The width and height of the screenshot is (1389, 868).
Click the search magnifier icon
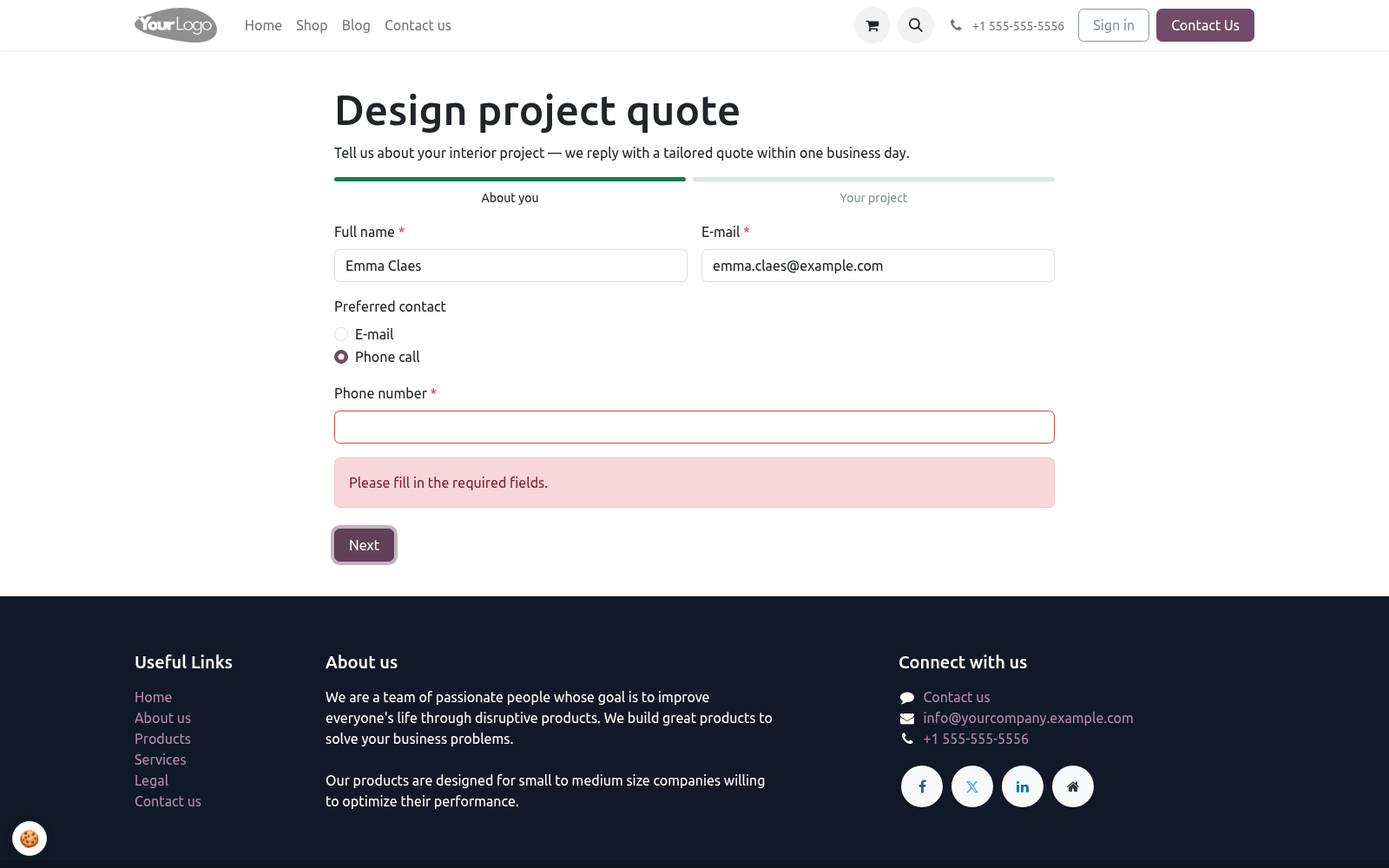916,25
